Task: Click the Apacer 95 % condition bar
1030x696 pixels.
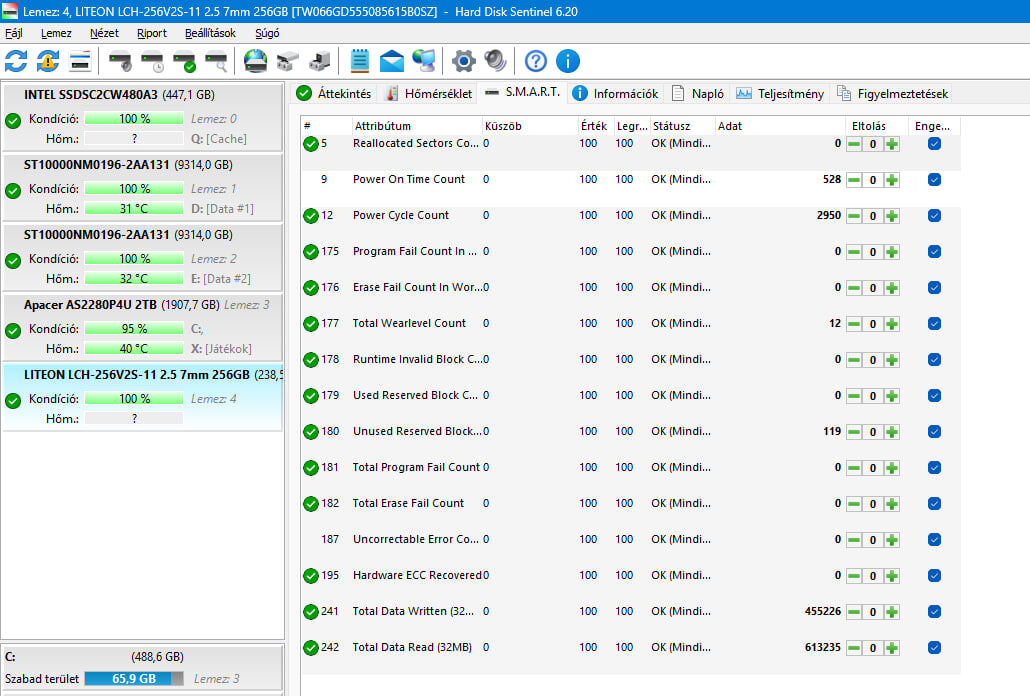Action: point(134,328)
